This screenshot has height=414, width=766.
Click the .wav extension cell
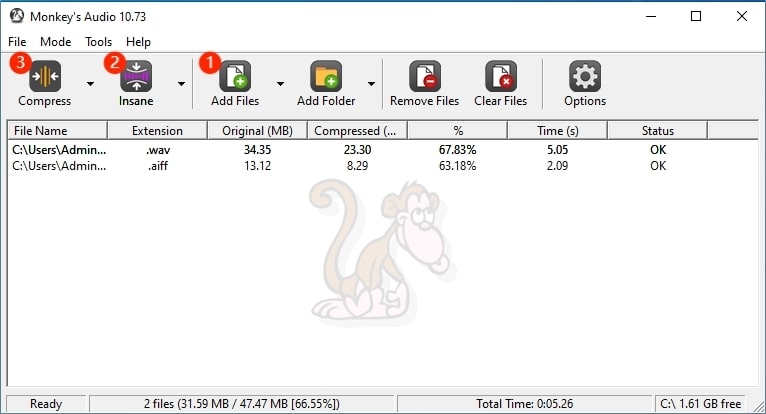tap(158, 150)
